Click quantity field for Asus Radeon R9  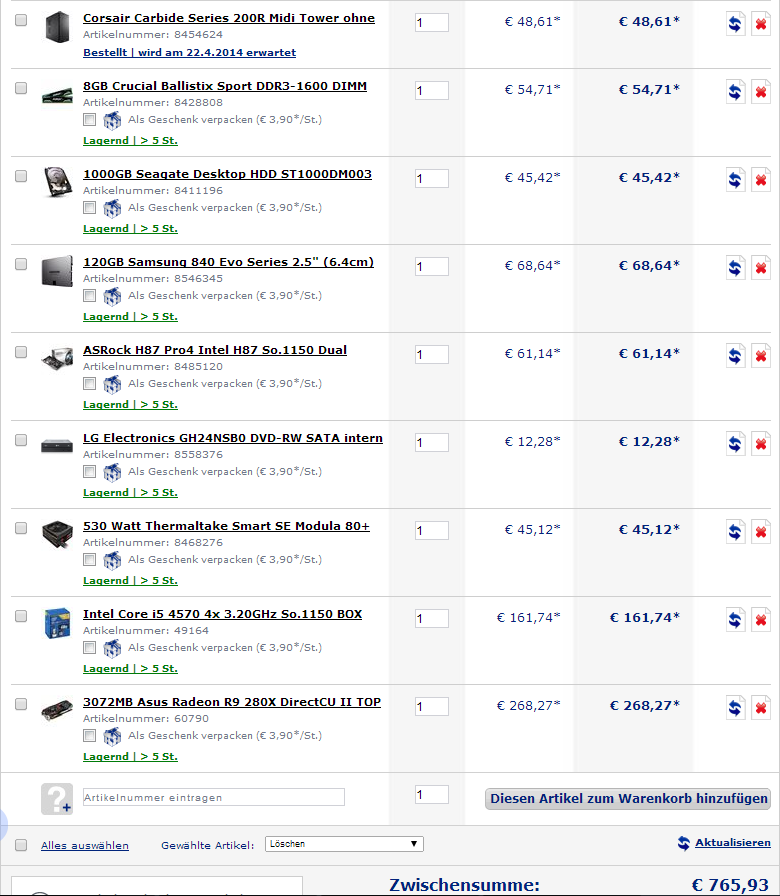click(x=431, y=707)
